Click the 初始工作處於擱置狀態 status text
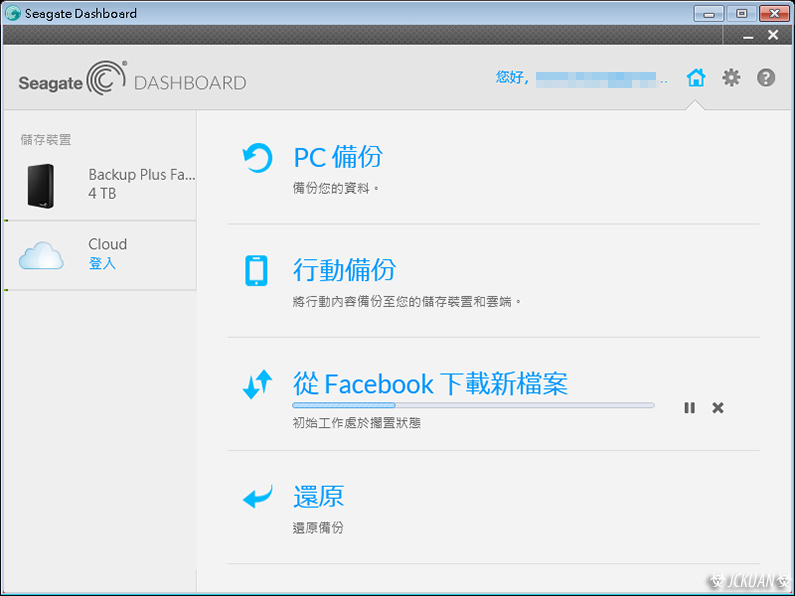 (x=356, y=423)
